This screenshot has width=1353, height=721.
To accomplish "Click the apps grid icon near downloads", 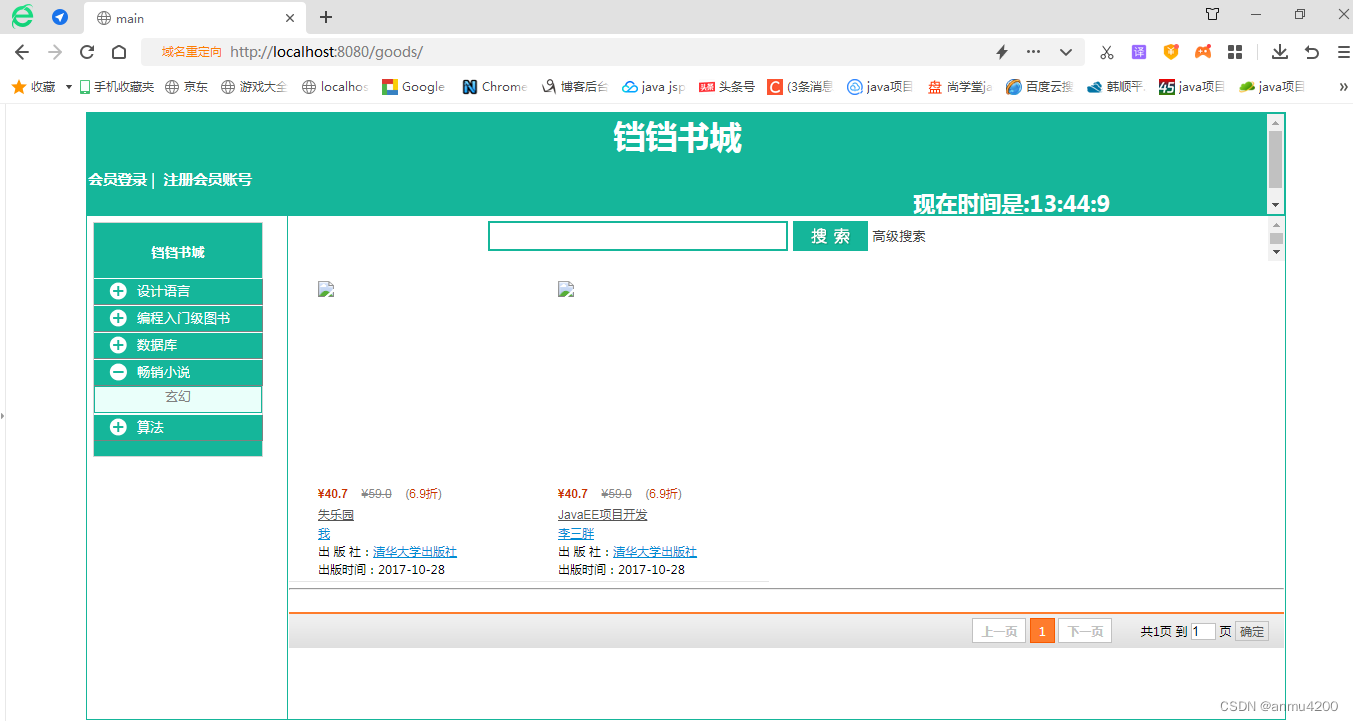I will pyautogui.click(x=1234, y=51).
